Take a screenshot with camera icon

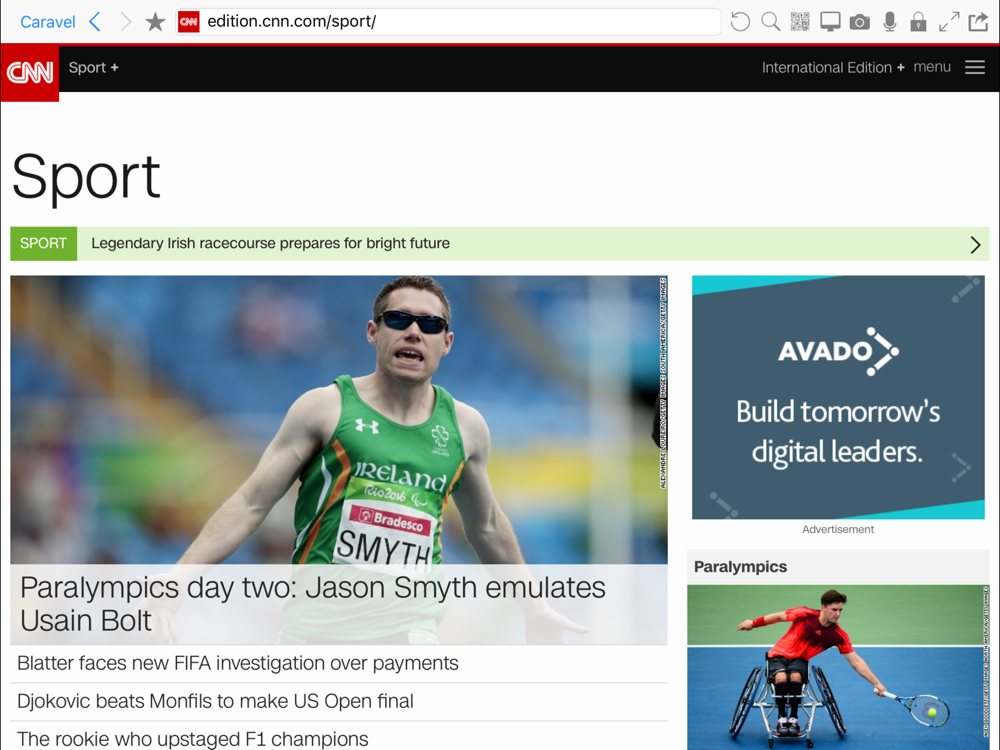point(860,22)
